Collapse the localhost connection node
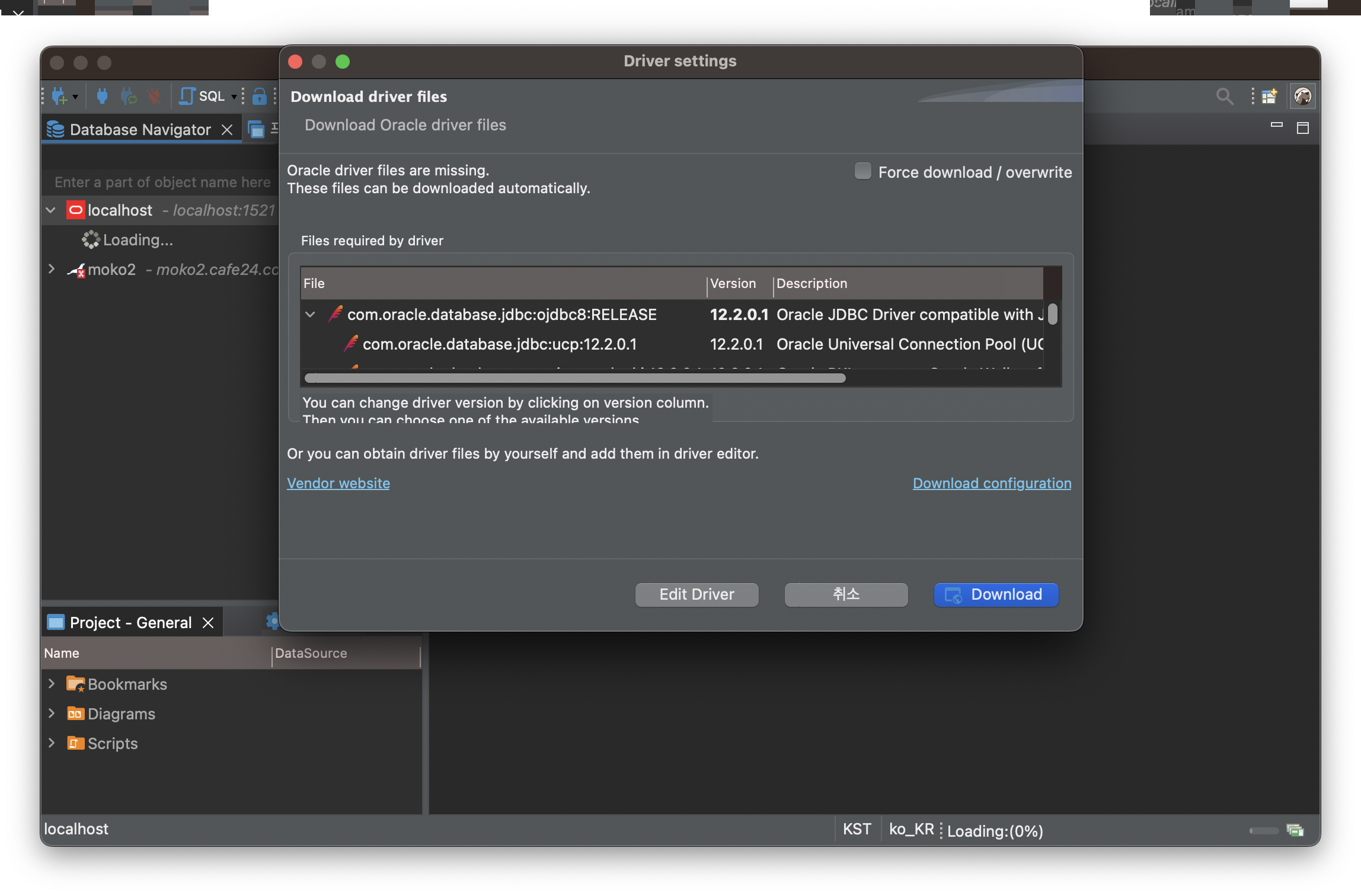This screenshot has width=1361, height=896. (x=52, y=210)
